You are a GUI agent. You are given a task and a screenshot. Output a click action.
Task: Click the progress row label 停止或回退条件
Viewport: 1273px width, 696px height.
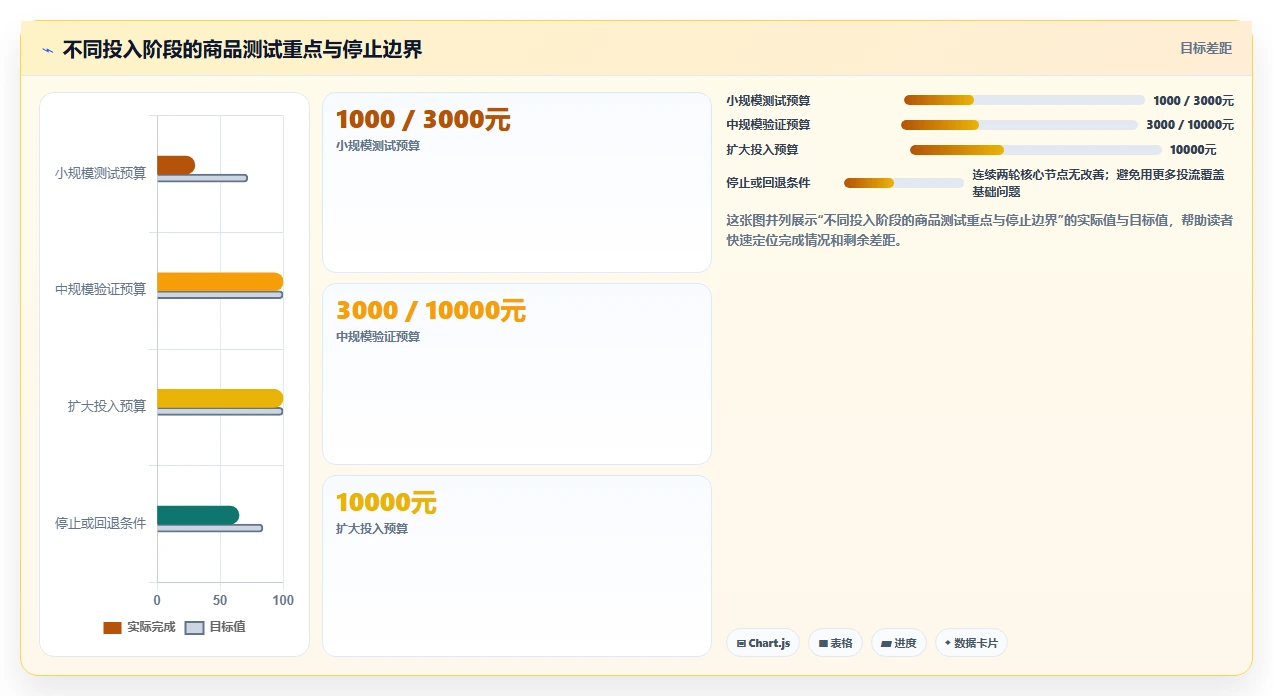768,183
